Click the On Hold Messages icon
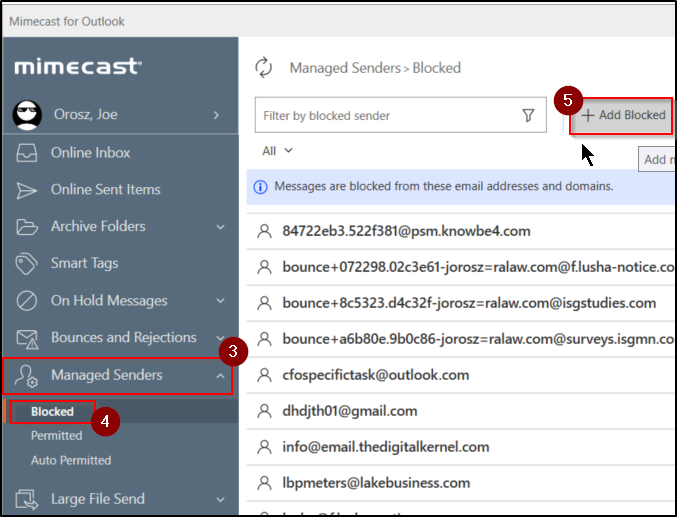The image size is (677, 517). click(x=30, y=301)
